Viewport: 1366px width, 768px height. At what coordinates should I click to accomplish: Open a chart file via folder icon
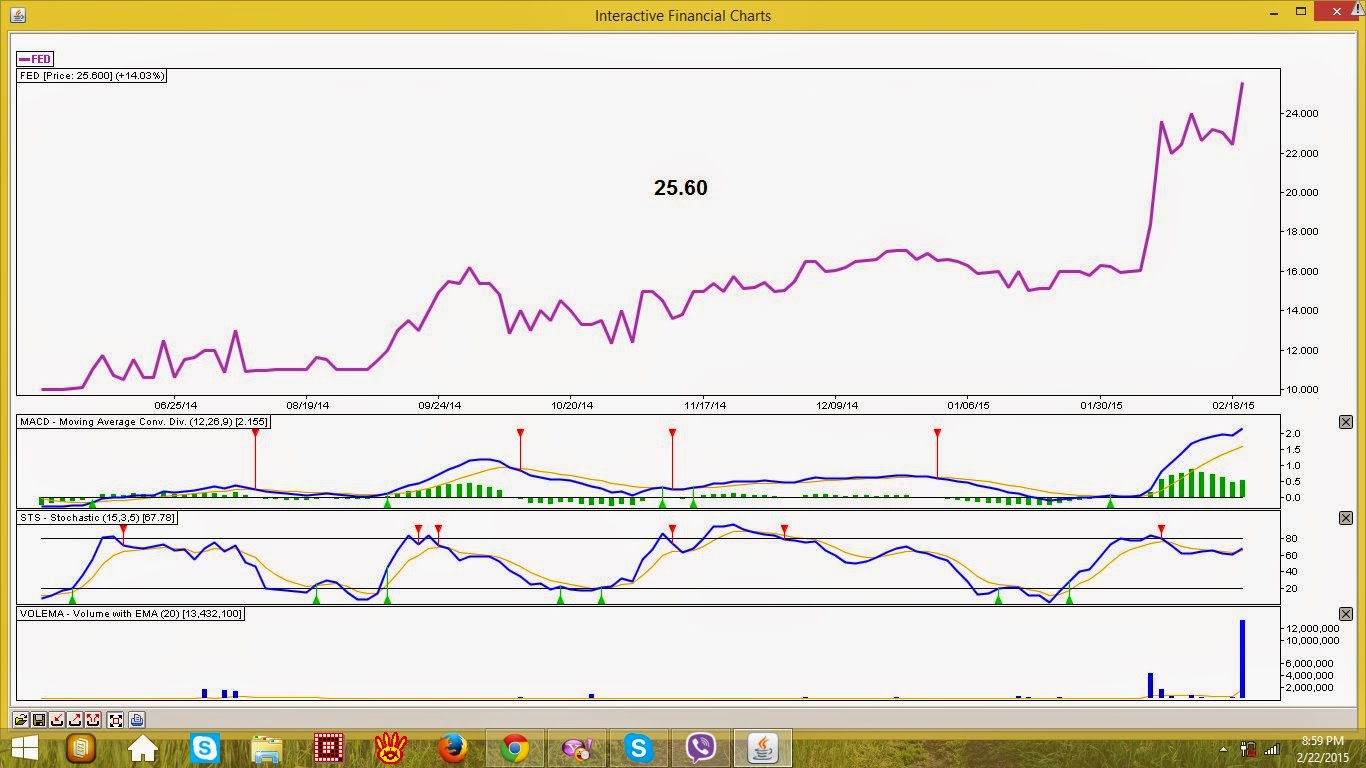(20, 719)
